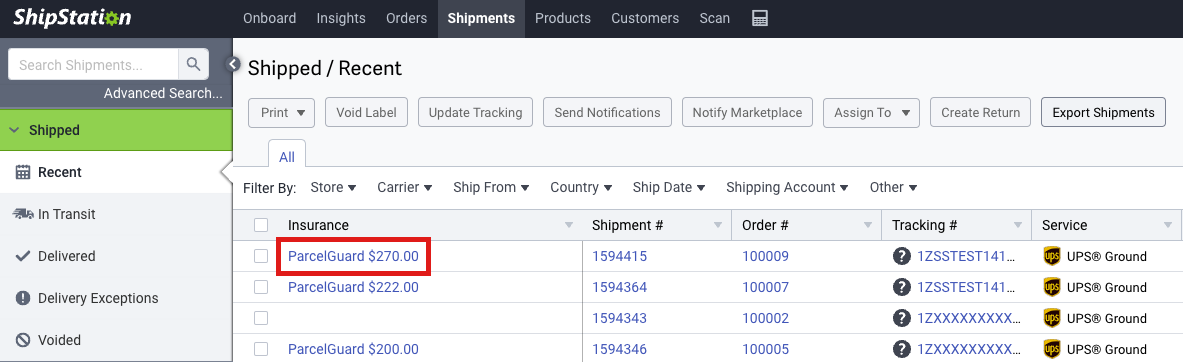Collapse the sidebar with arrow icon
Viewport: 1183px width, 362px height.
pos(234,64)
